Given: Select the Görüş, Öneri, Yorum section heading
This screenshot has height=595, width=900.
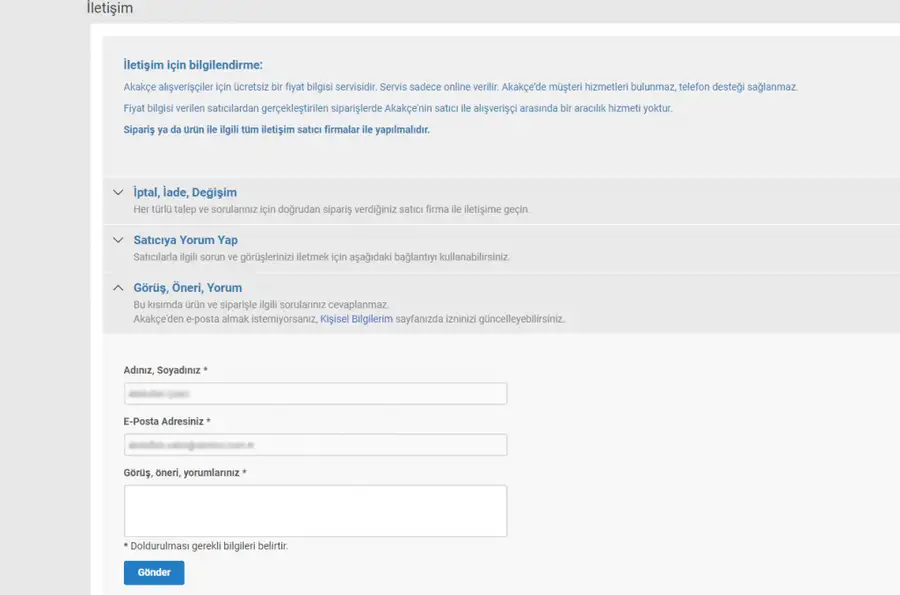Looking at the screenshot, I should click(x=188, y=287).
